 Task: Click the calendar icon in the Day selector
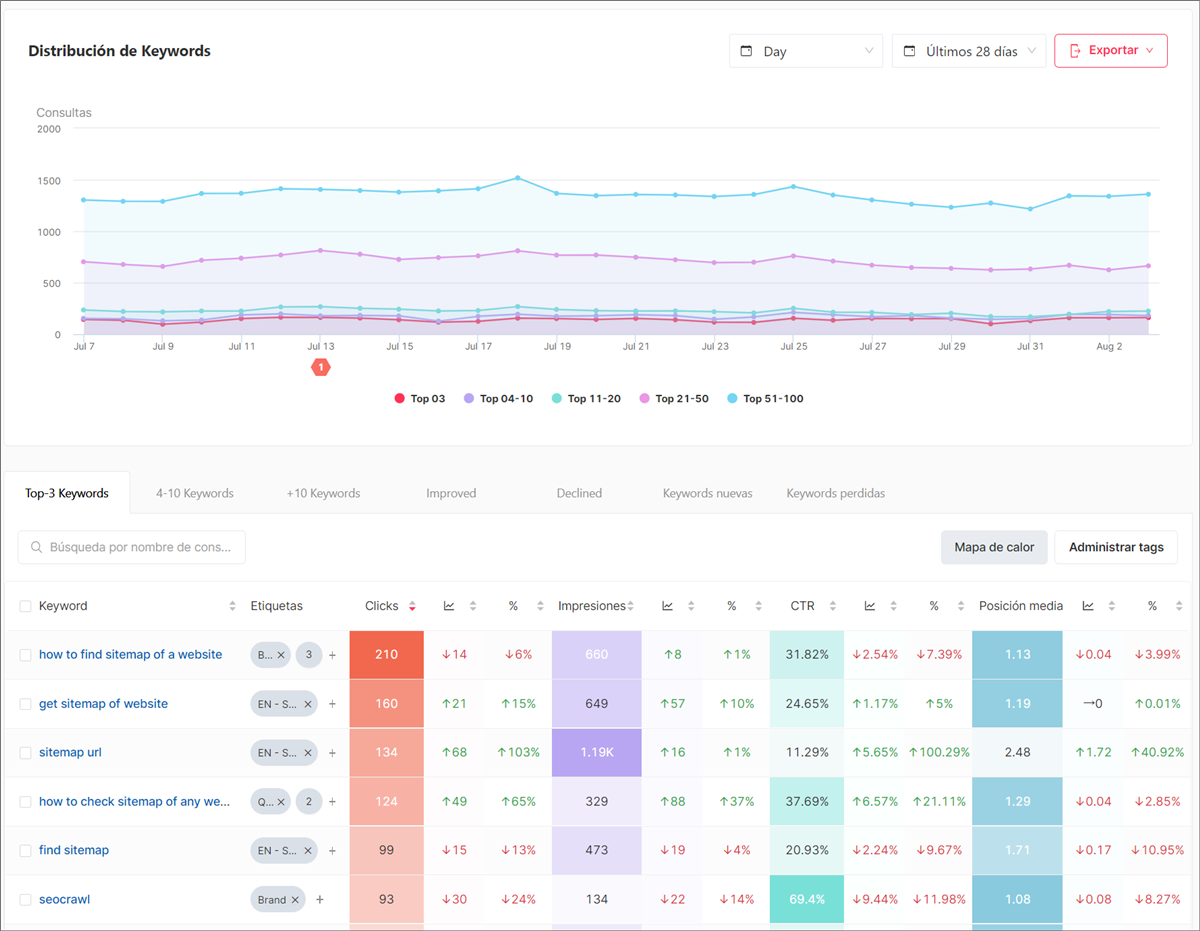[744, 50]
